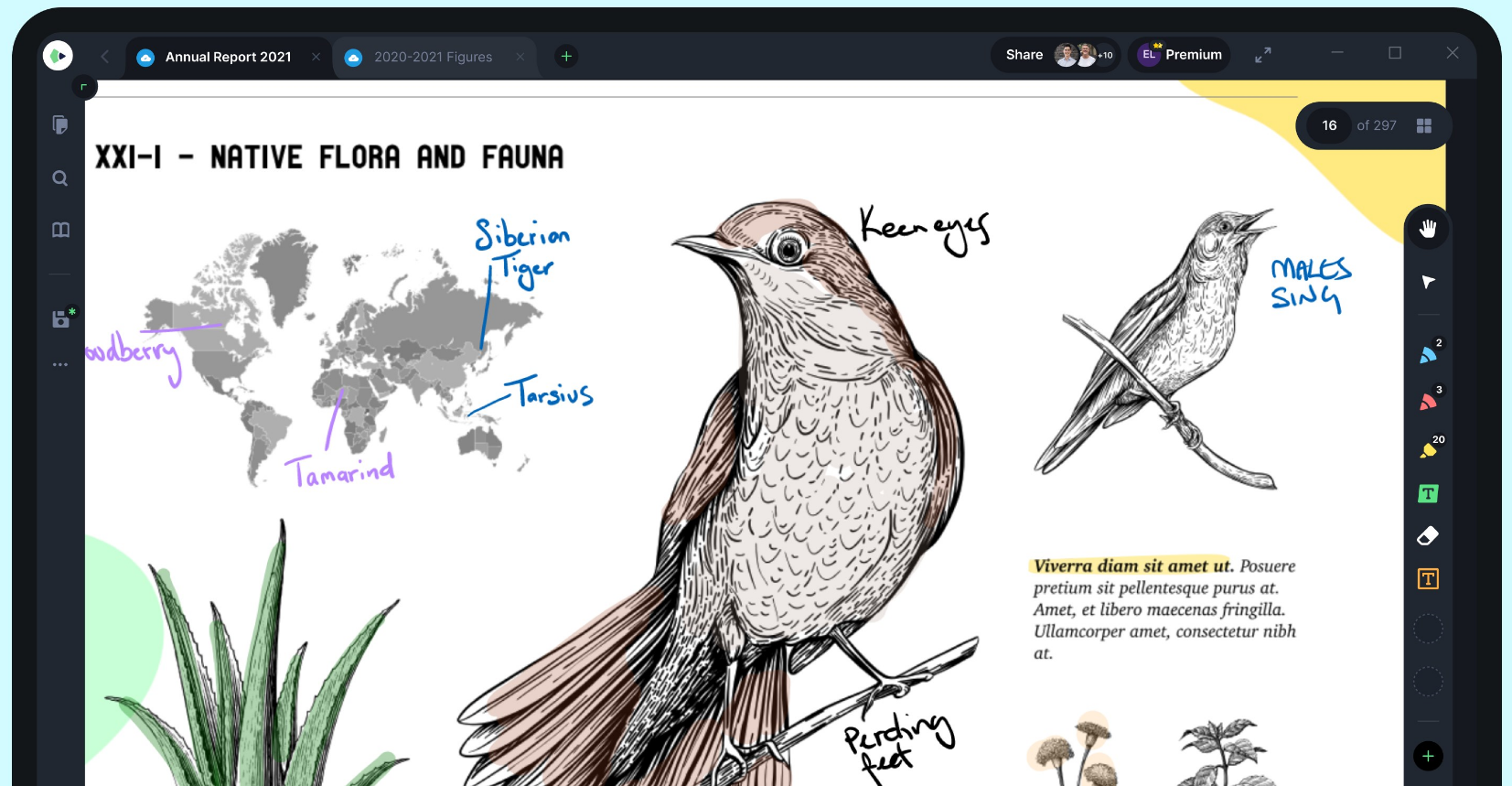Select the hand pan tool

(1427, 229)
